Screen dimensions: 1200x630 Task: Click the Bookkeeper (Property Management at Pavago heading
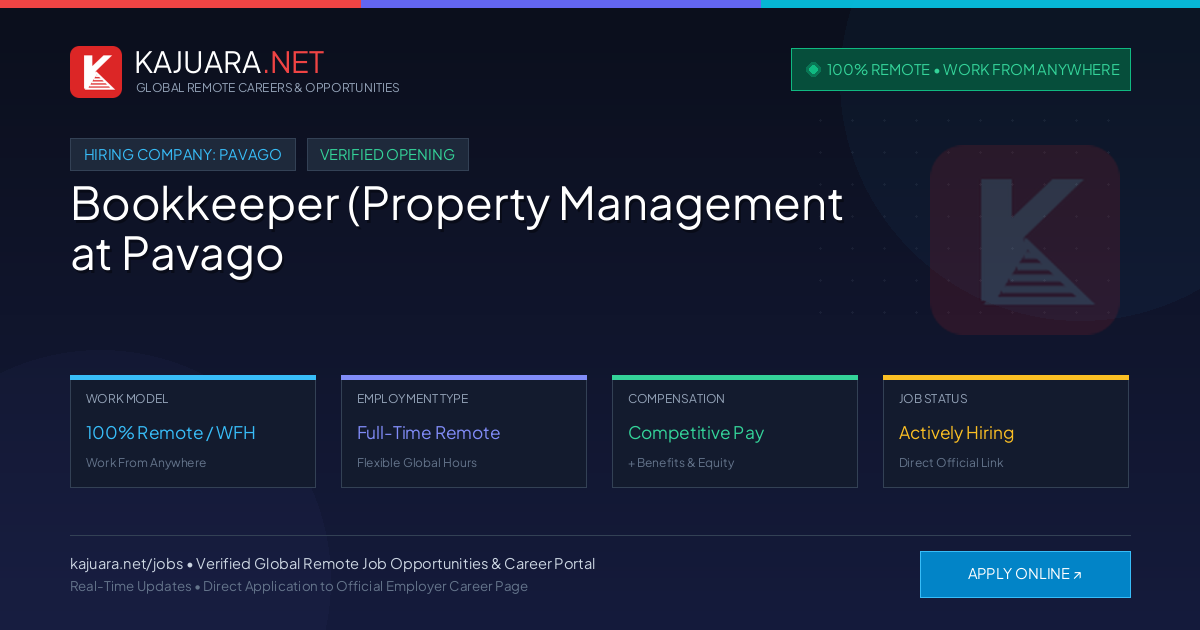pos(457,228)
